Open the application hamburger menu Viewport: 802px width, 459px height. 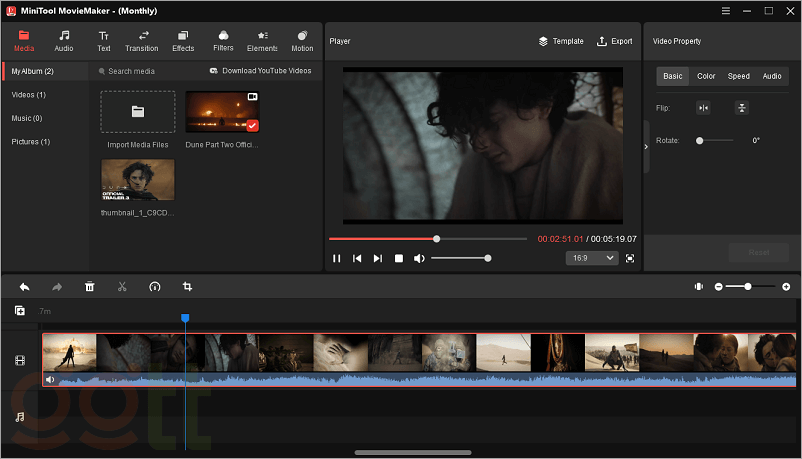pos(724,10)
